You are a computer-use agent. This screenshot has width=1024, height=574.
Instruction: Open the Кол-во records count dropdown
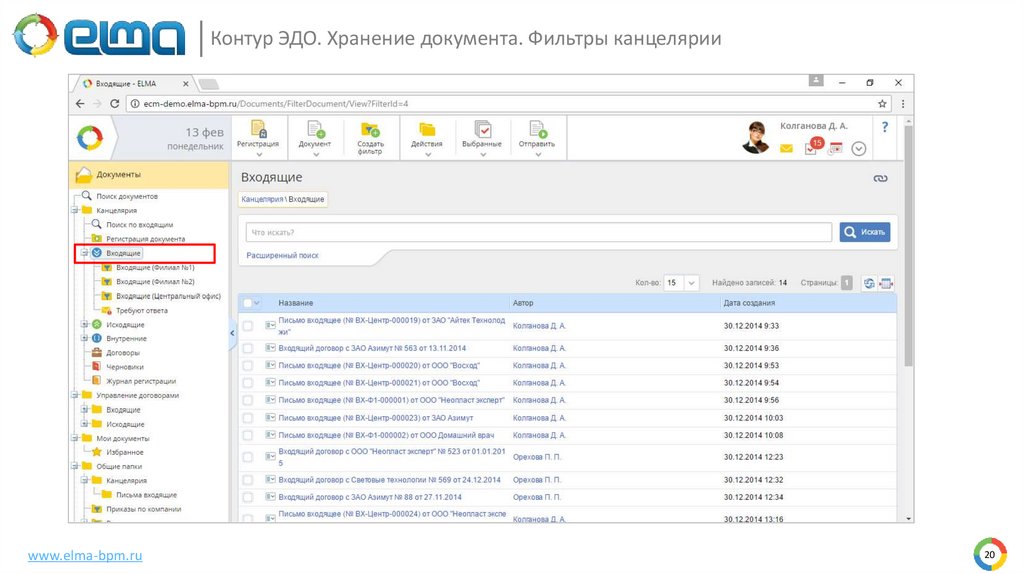[x=681, y=283]
